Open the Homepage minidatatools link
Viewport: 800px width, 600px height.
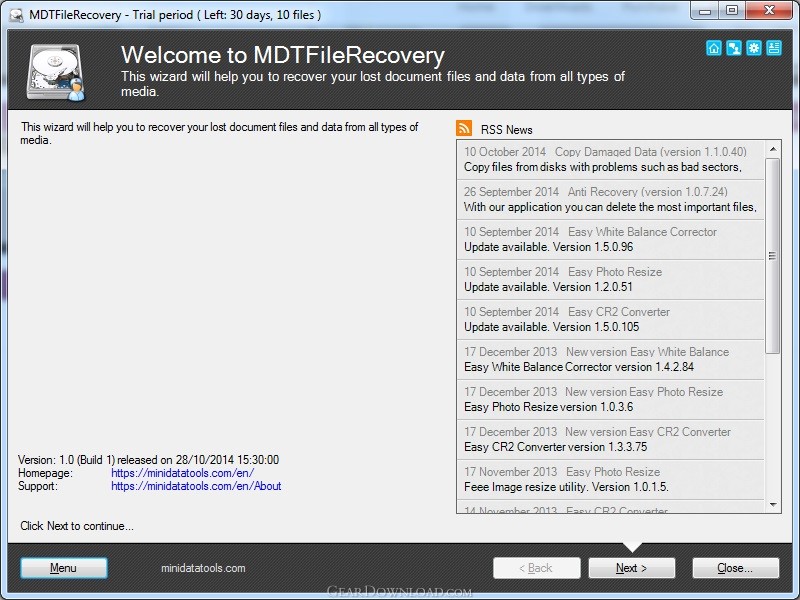(182, 473)
